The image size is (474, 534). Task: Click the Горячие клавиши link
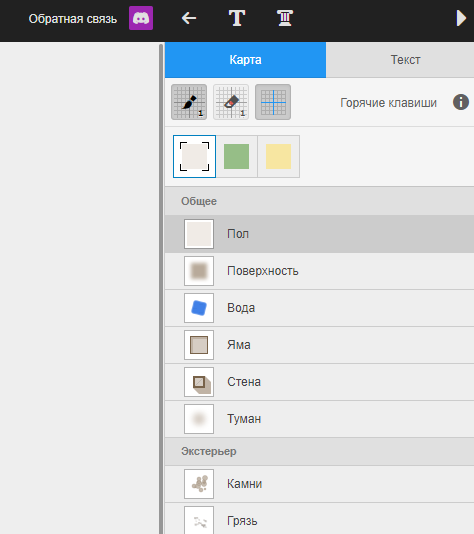389,103
